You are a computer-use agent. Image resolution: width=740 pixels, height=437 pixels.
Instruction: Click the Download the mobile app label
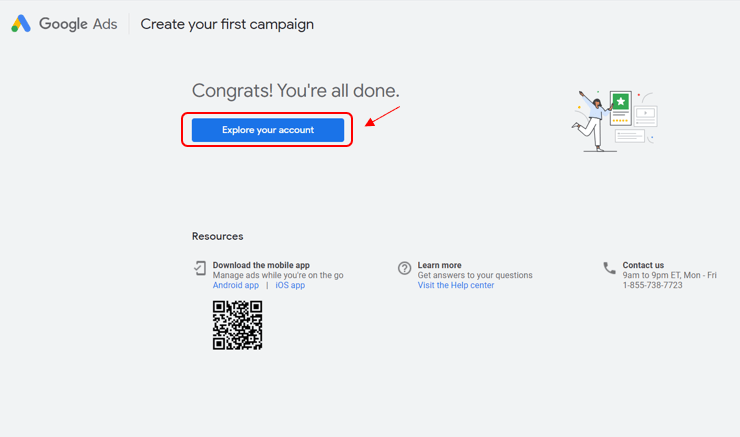click(x=261, y=265)
